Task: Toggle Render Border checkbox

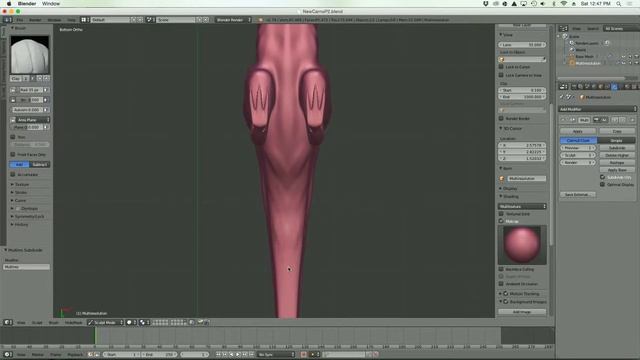Action: coord(501,118)
